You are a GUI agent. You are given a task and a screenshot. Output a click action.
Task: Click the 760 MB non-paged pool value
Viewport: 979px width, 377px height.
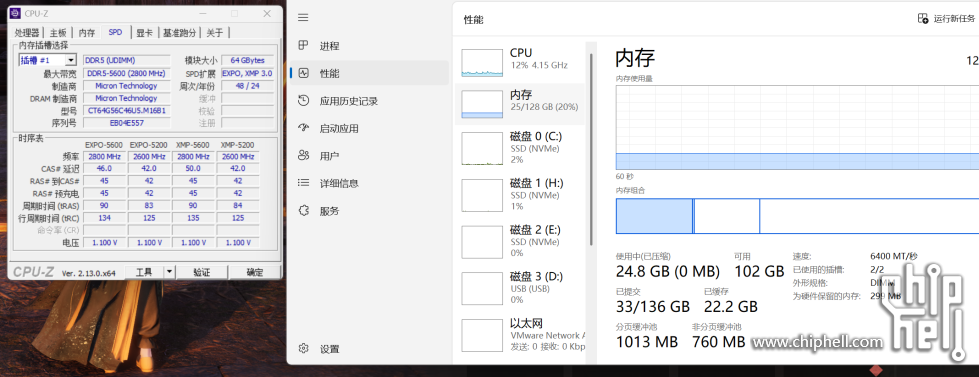pyautogui.click(x=719, y=342)
